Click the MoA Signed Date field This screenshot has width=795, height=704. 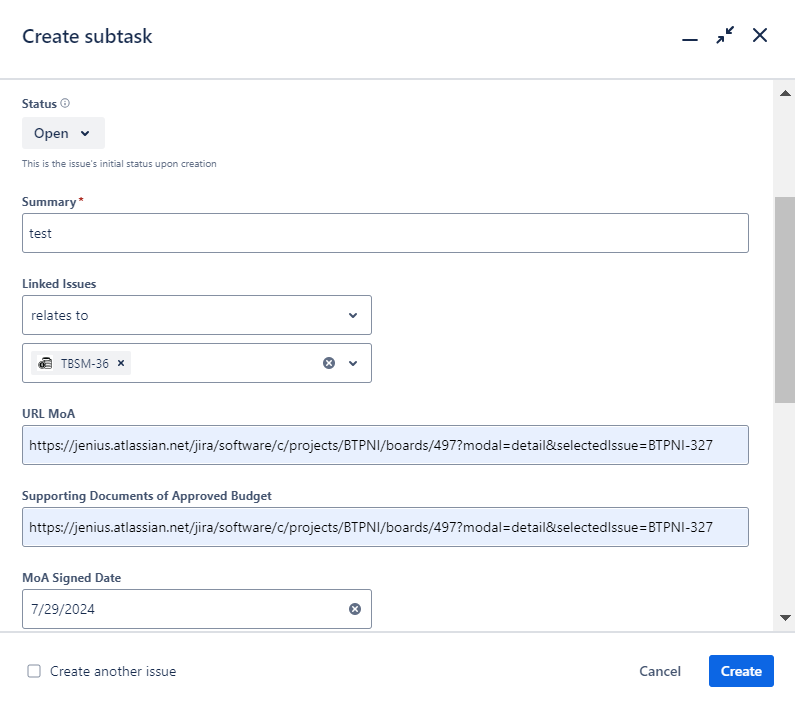[x=197, y=609]
